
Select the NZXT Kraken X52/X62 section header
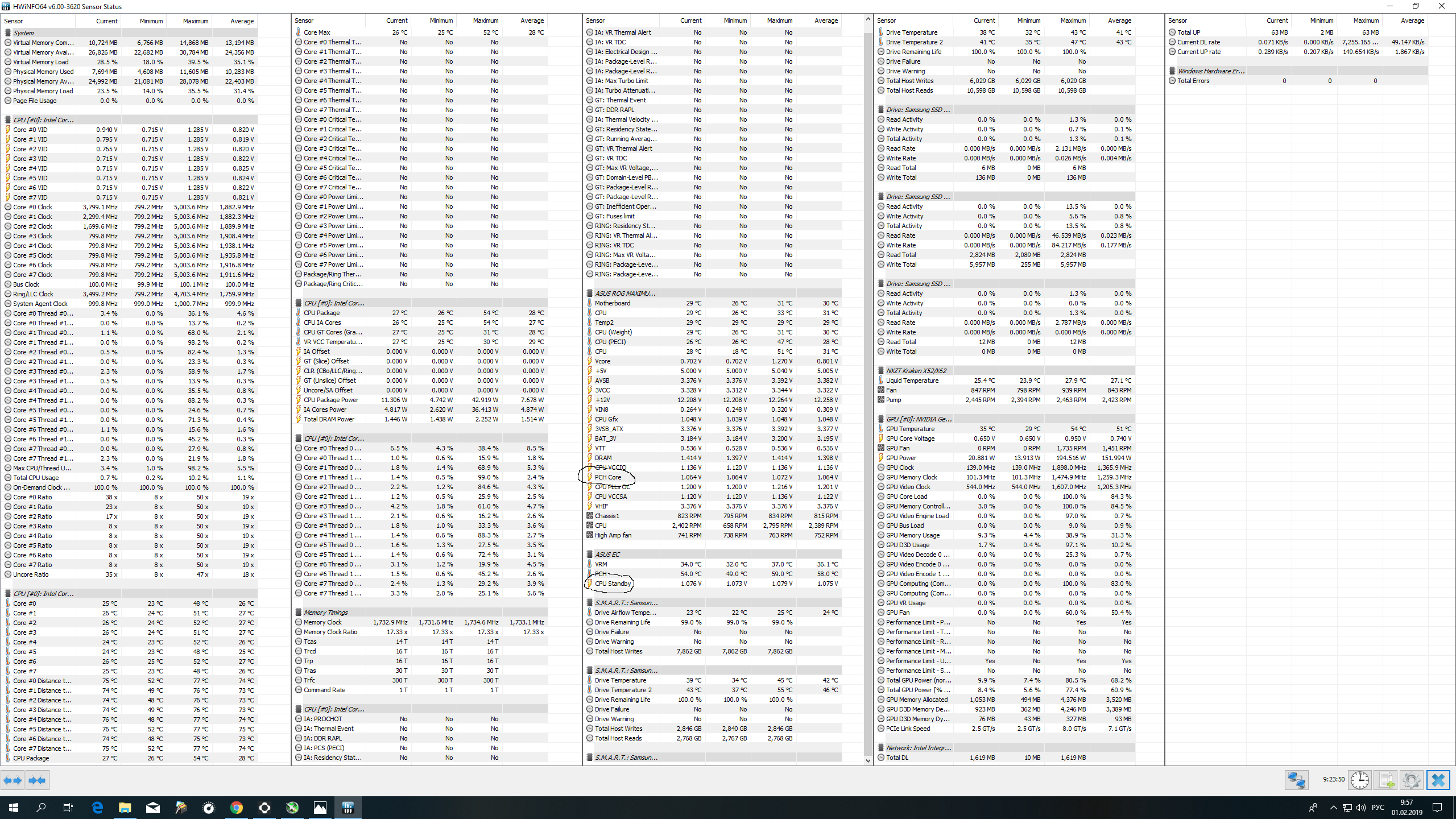point(916,371)
